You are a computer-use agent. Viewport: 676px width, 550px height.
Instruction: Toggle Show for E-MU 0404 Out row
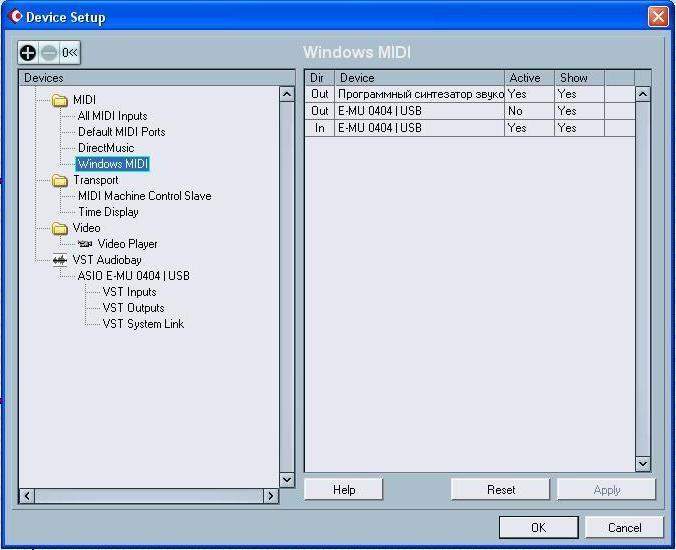click(x=579, y=111)
